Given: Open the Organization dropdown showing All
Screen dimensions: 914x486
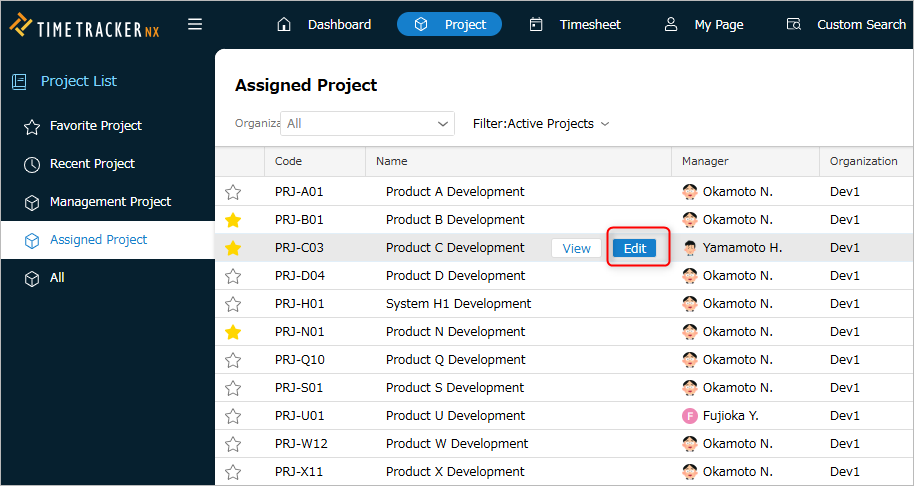Looking at the screenshot, I should pos(367,124).
